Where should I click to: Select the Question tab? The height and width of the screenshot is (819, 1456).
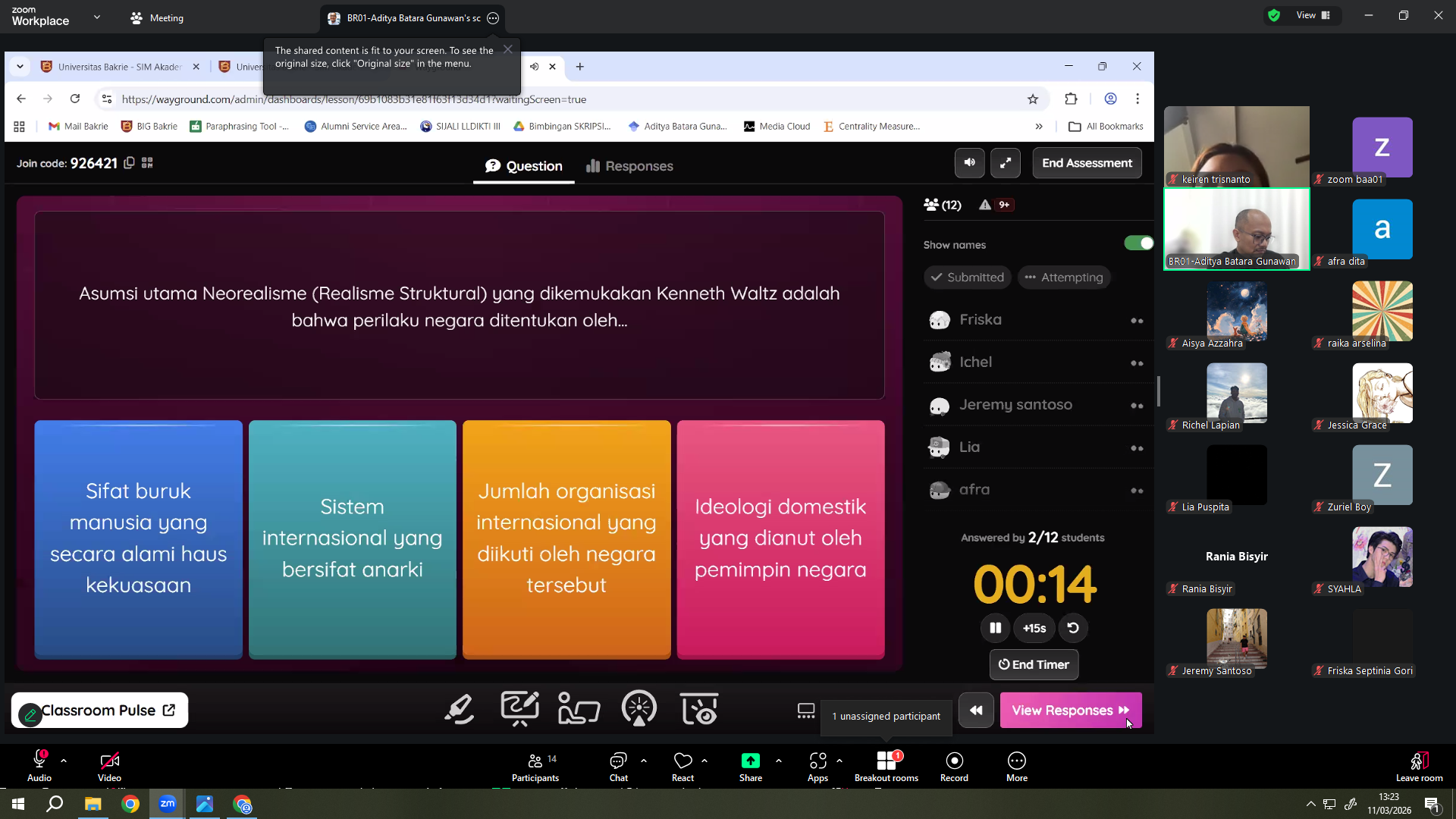[524, 166]
